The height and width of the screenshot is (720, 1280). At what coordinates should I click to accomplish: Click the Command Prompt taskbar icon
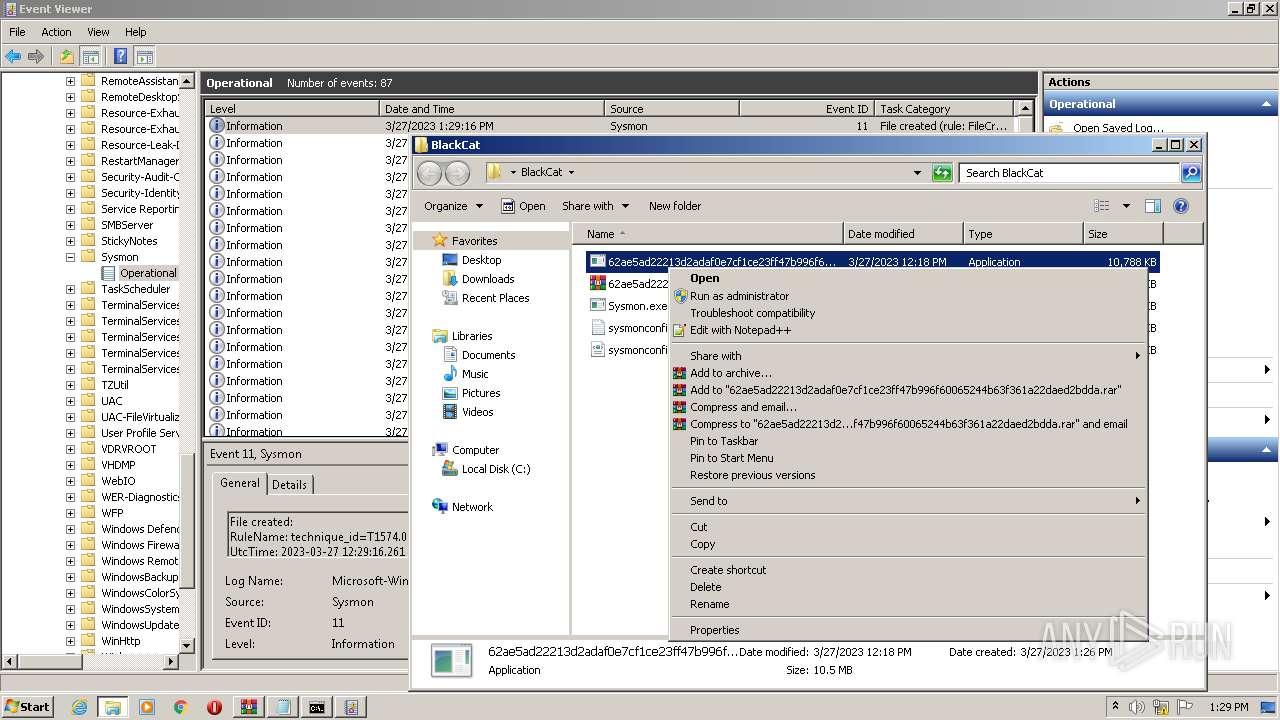(x=316, y=707)
